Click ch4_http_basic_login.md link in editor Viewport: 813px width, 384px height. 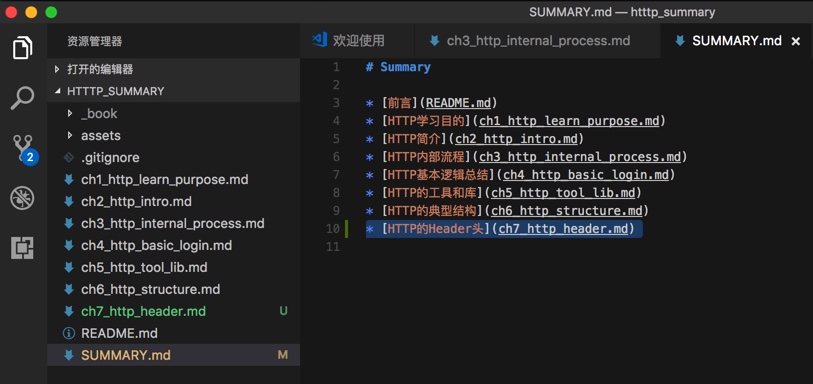point(586,175)
